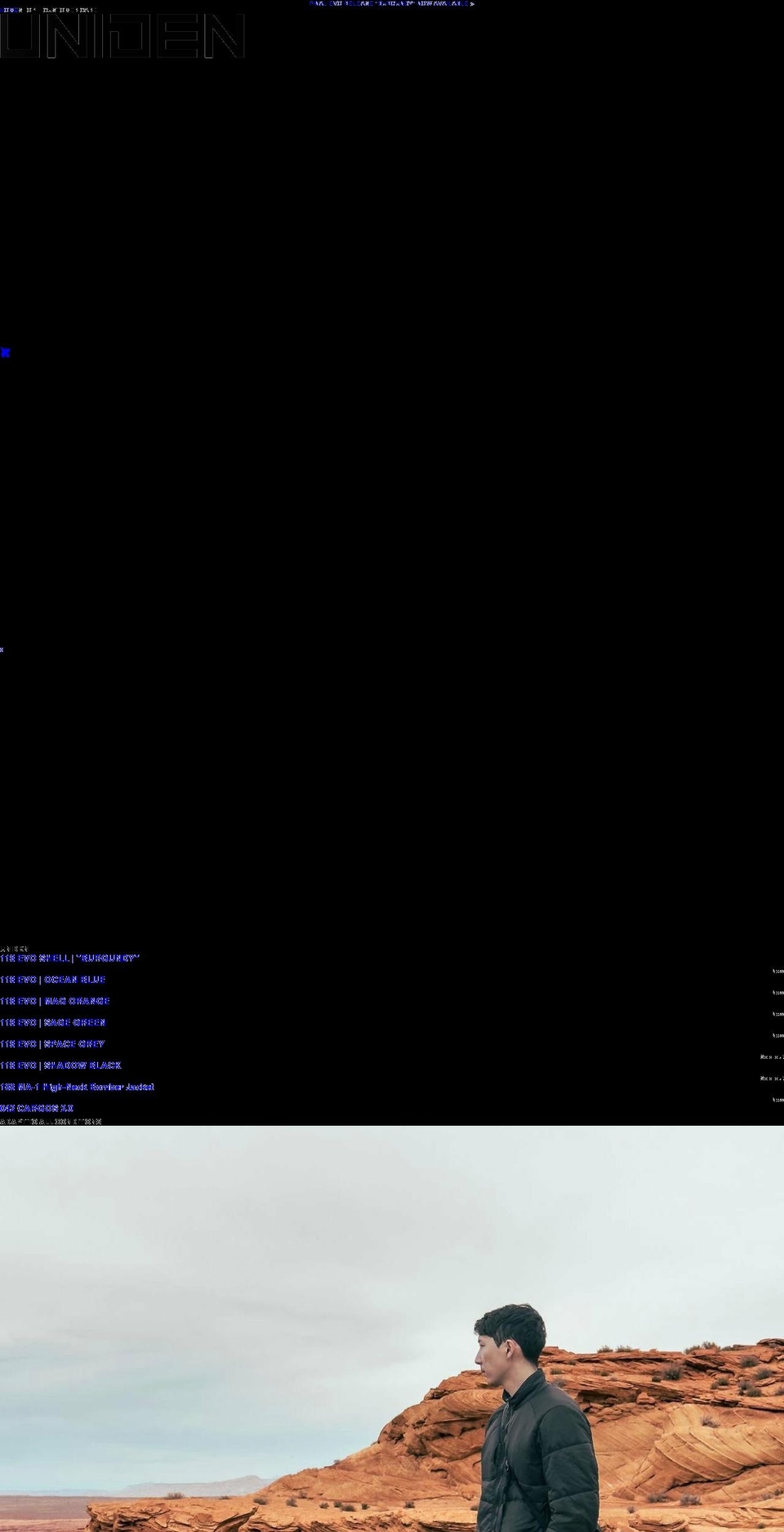Open the 118 EVO Shadow Black link
The image size is (784, 1532).
(60, 1065)
